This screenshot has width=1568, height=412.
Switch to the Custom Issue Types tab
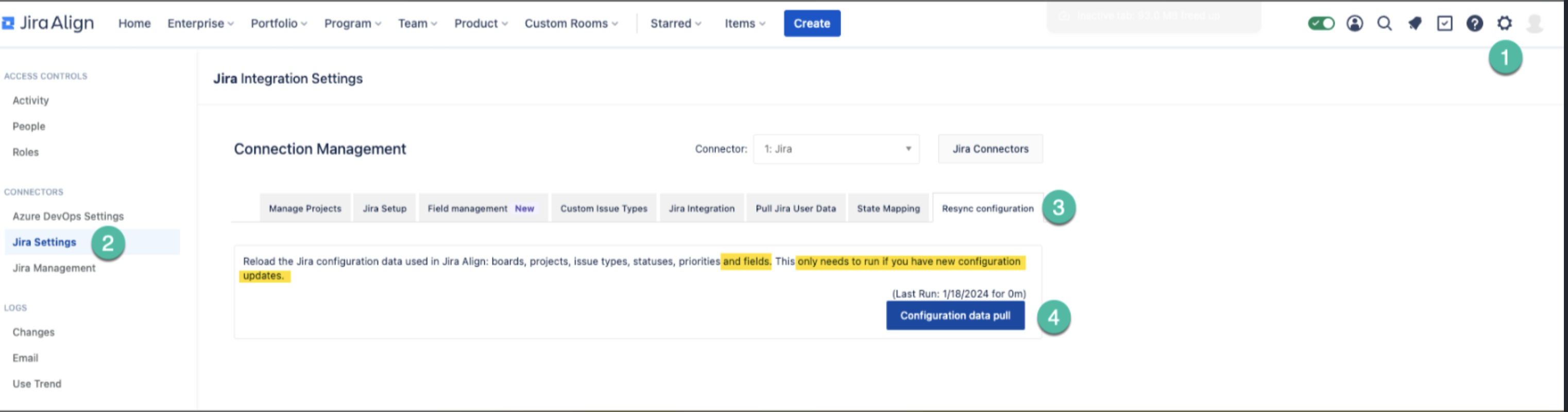coord(604,208)
